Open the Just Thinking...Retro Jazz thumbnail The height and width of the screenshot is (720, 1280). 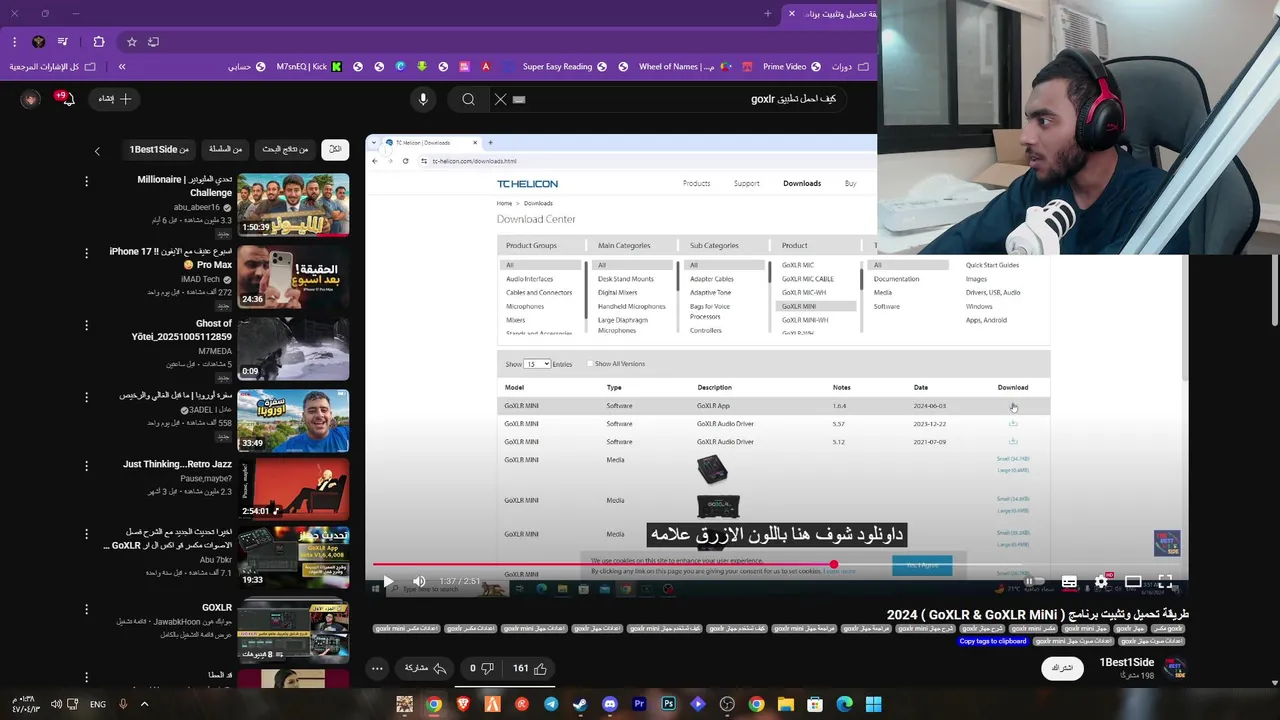coord(293,489)
